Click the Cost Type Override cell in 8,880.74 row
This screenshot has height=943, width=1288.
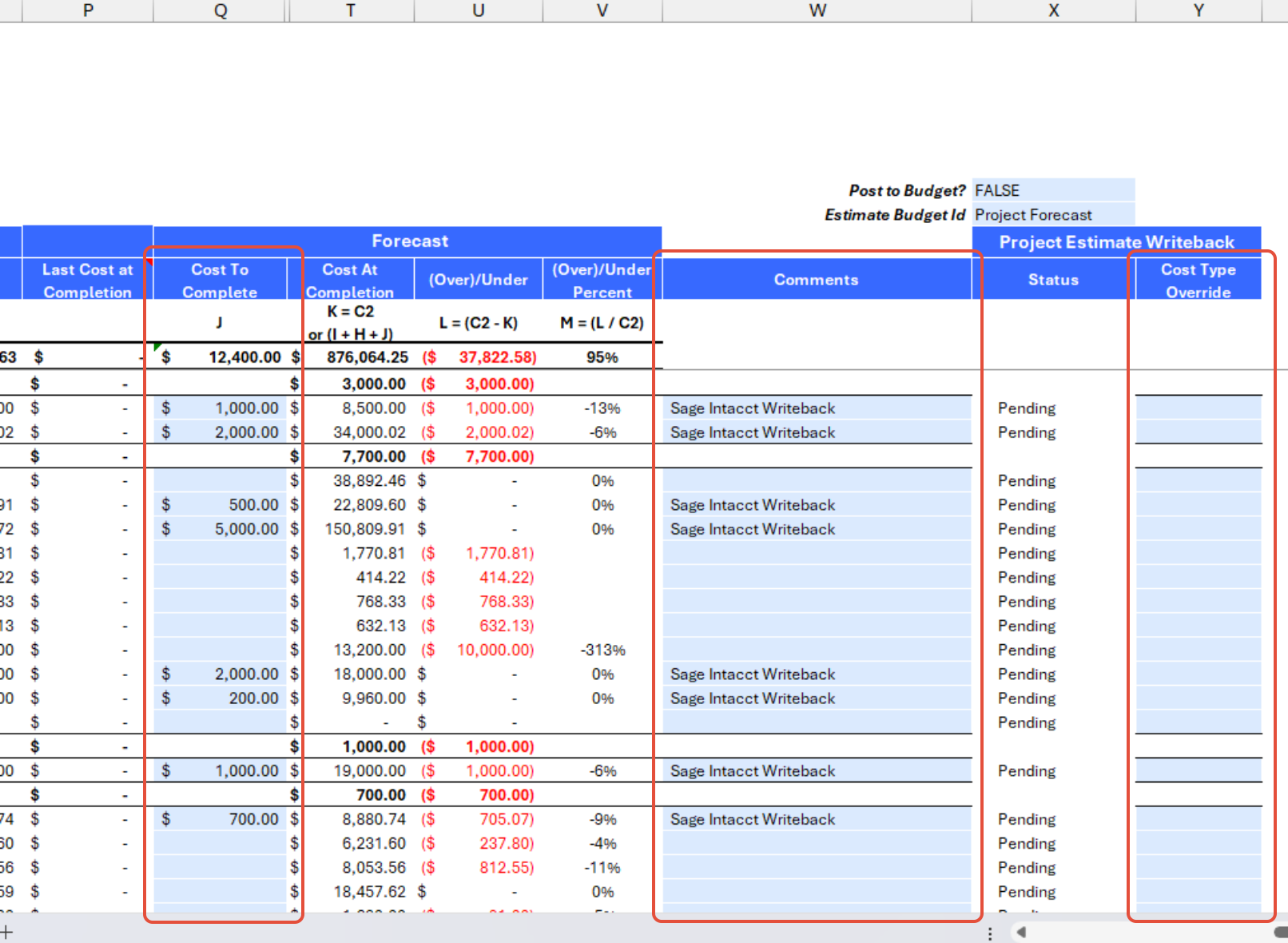click(1199, 819)
